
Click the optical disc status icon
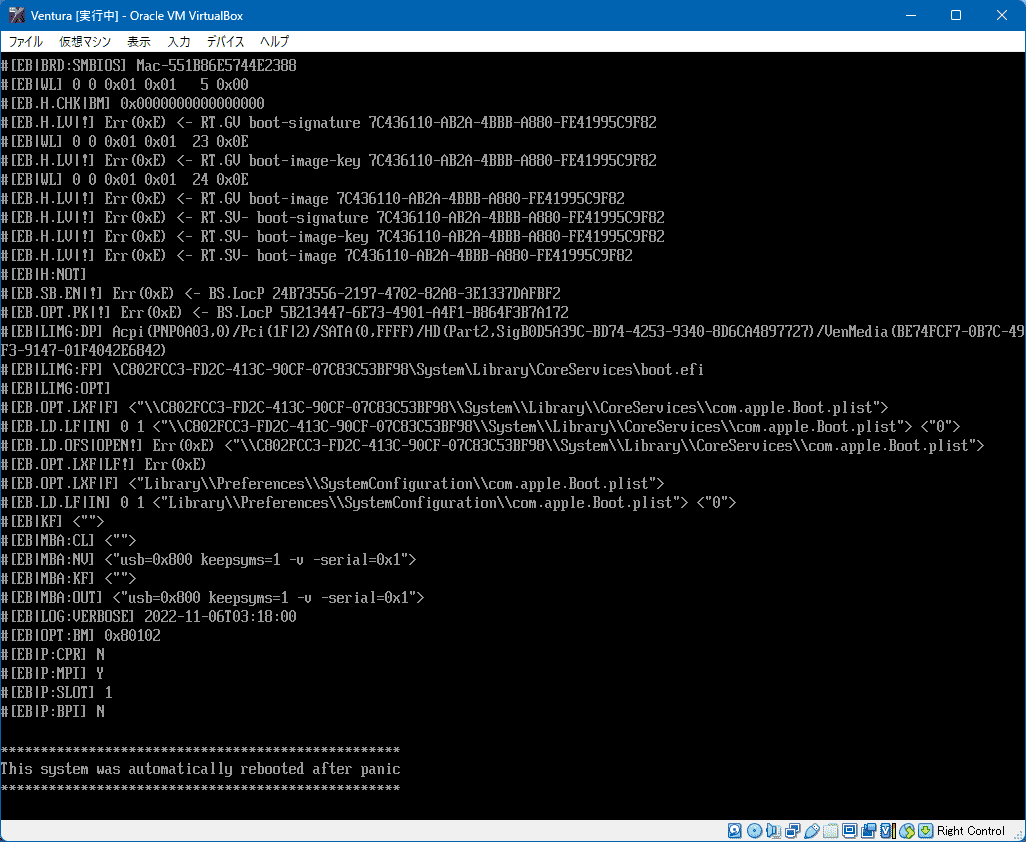click(754, 831)
